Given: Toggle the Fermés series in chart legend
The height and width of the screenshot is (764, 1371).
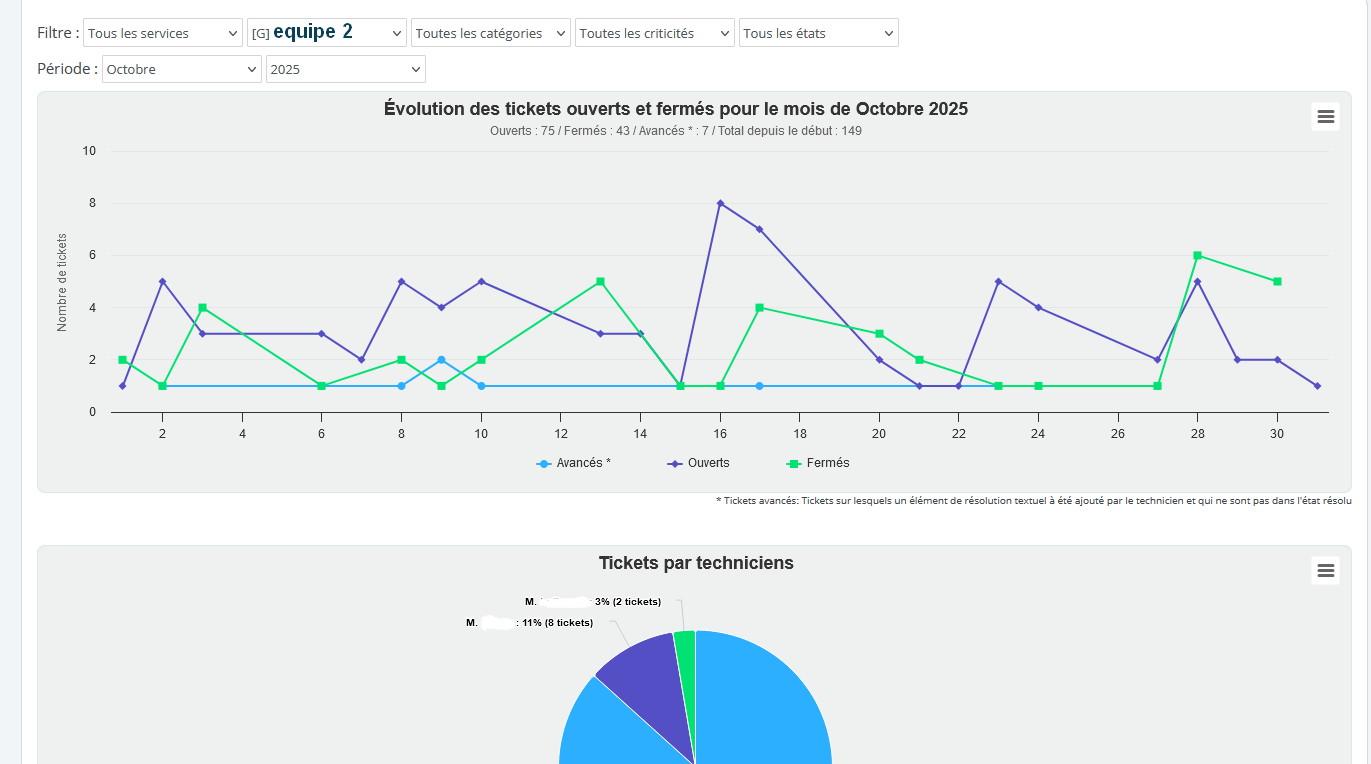Looking at the screenshot, I should click(819, 463).
